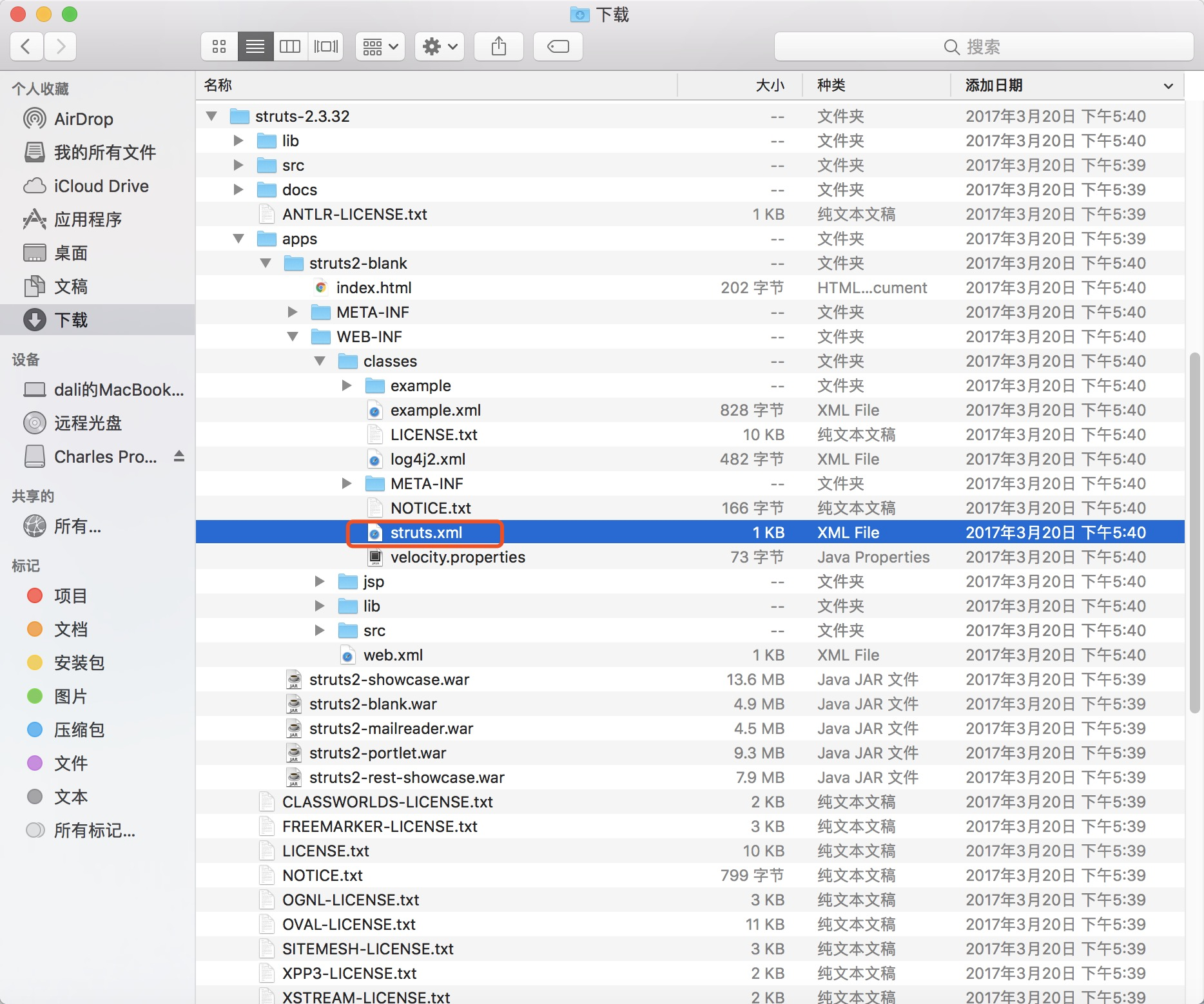The height and width of the screenshot is (1004, 1204).
Task: Select the log4j2.xml file
Action: tap(690, 459)
